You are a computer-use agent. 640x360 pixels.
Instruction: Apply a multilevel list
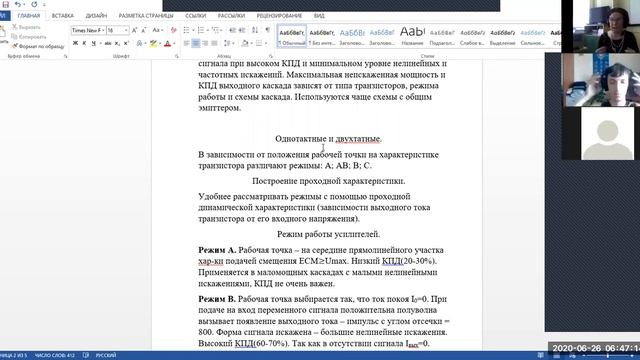click(x=215, y=30)
